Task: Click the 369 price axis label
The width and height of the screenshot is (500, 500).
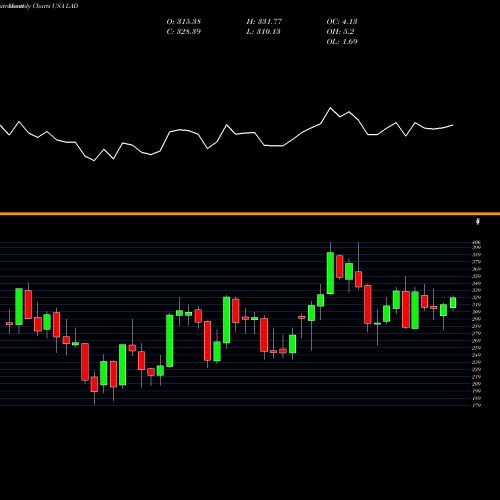Action: (477, 269)
